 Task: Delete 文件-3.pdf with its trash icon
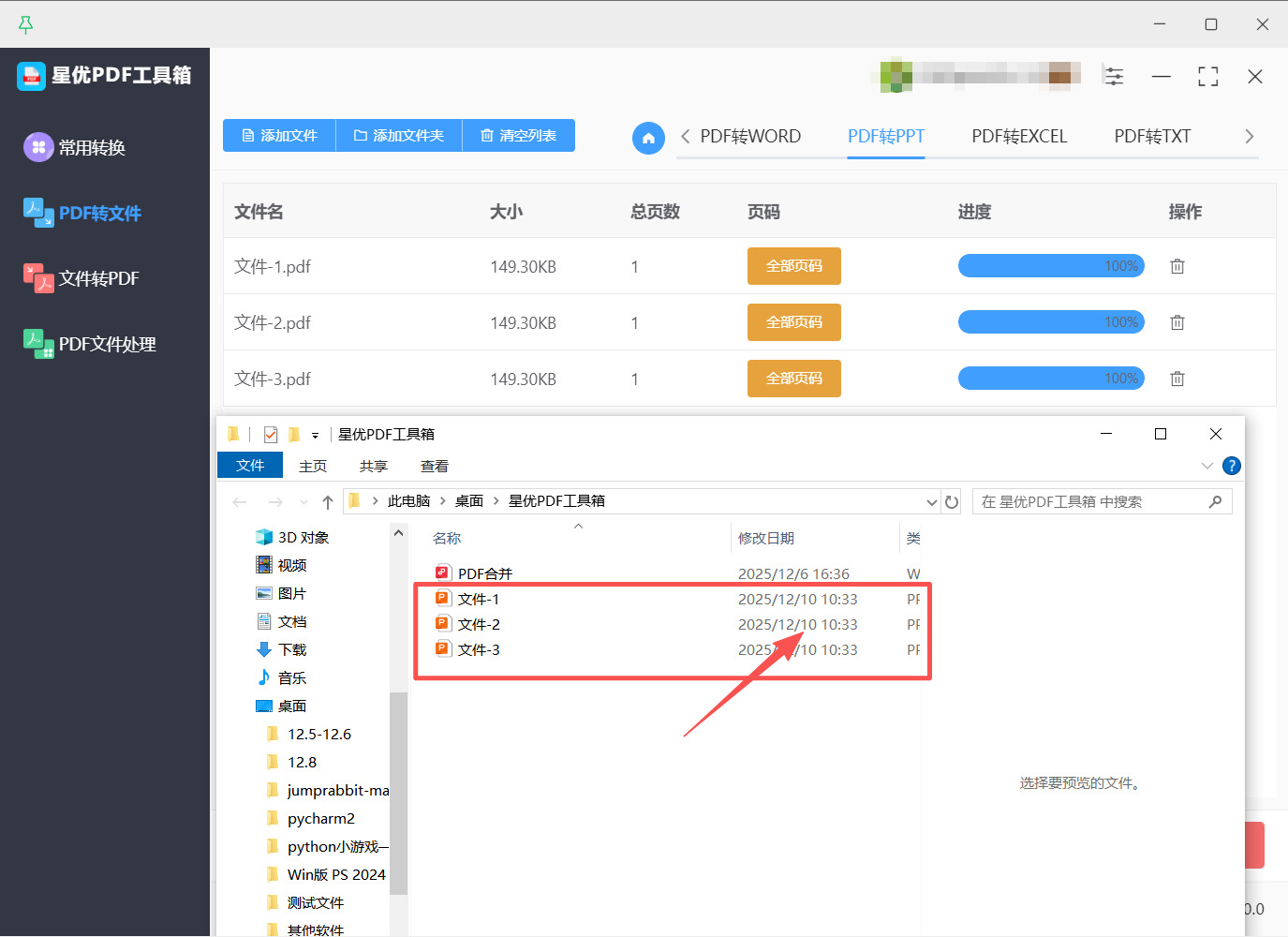click(x=1177, y=379)
